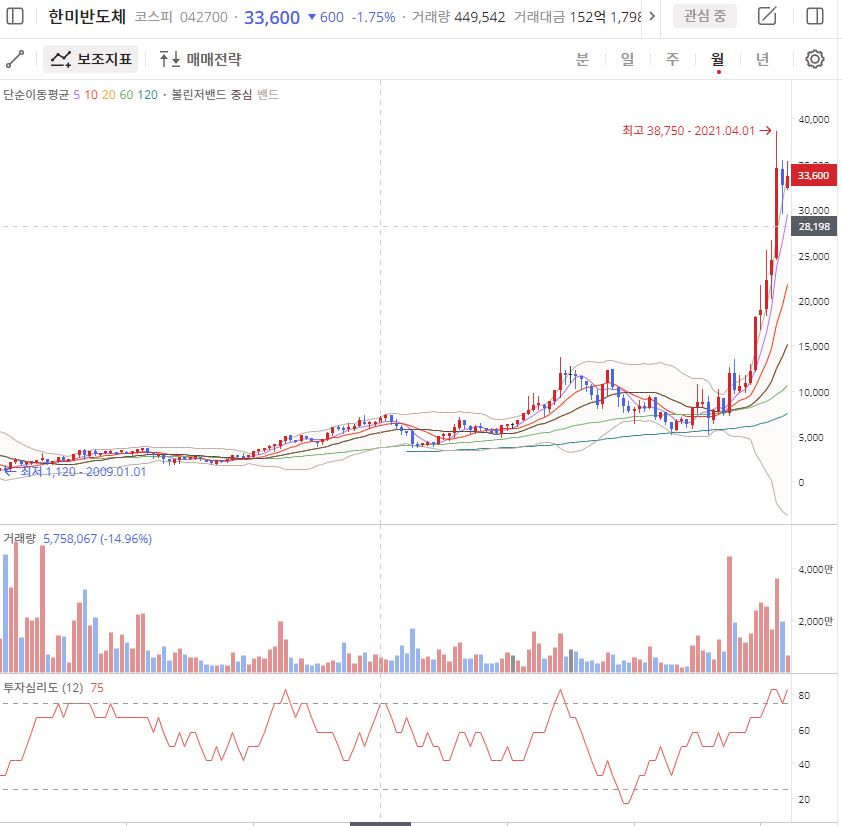The height and width of the screenshot is (826, 842).
Task: Toggle the right side panel icon
Action: pyautogui.click(x=815, y=16)
